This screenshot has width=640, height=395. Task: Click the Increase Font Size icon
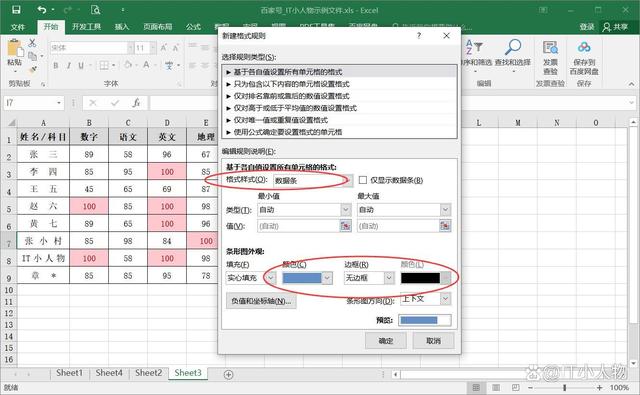pyautogui.click(x=163, y=48)
